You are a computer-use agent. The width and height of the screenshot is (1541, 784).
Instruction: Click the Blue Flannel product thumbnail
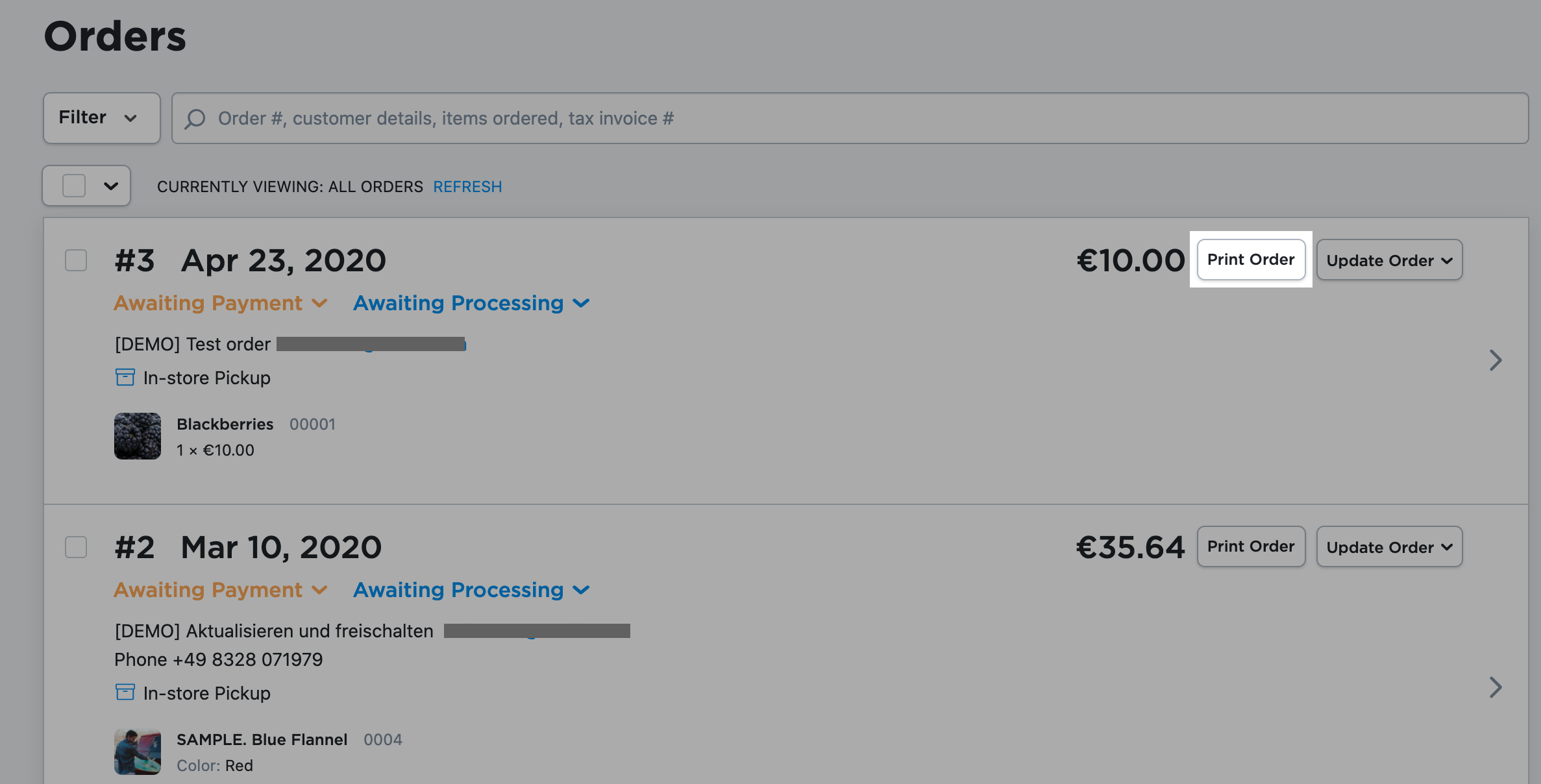click(x=138, y=752)
